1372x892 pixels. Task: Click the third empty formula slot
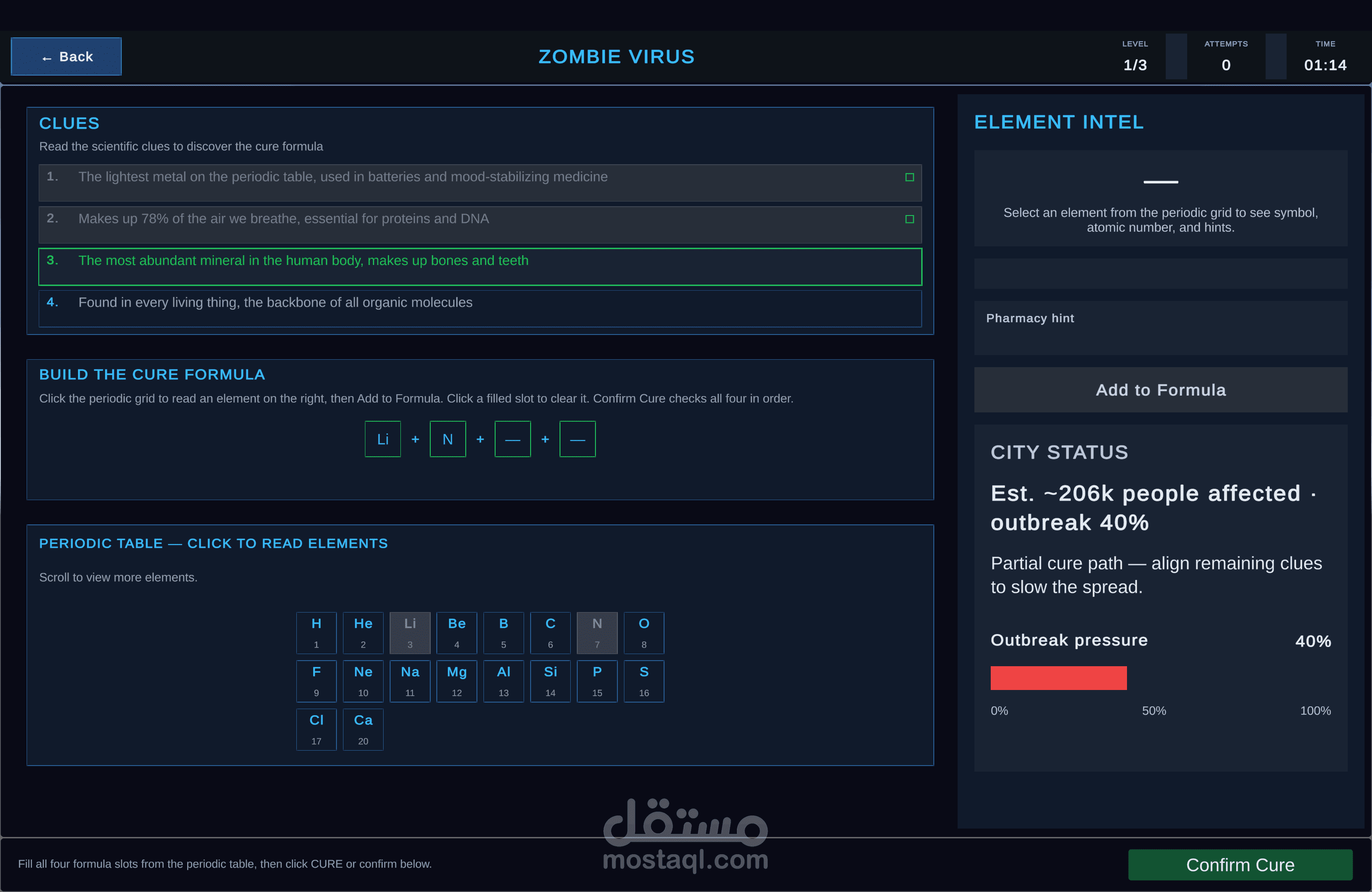coord(512,439)
